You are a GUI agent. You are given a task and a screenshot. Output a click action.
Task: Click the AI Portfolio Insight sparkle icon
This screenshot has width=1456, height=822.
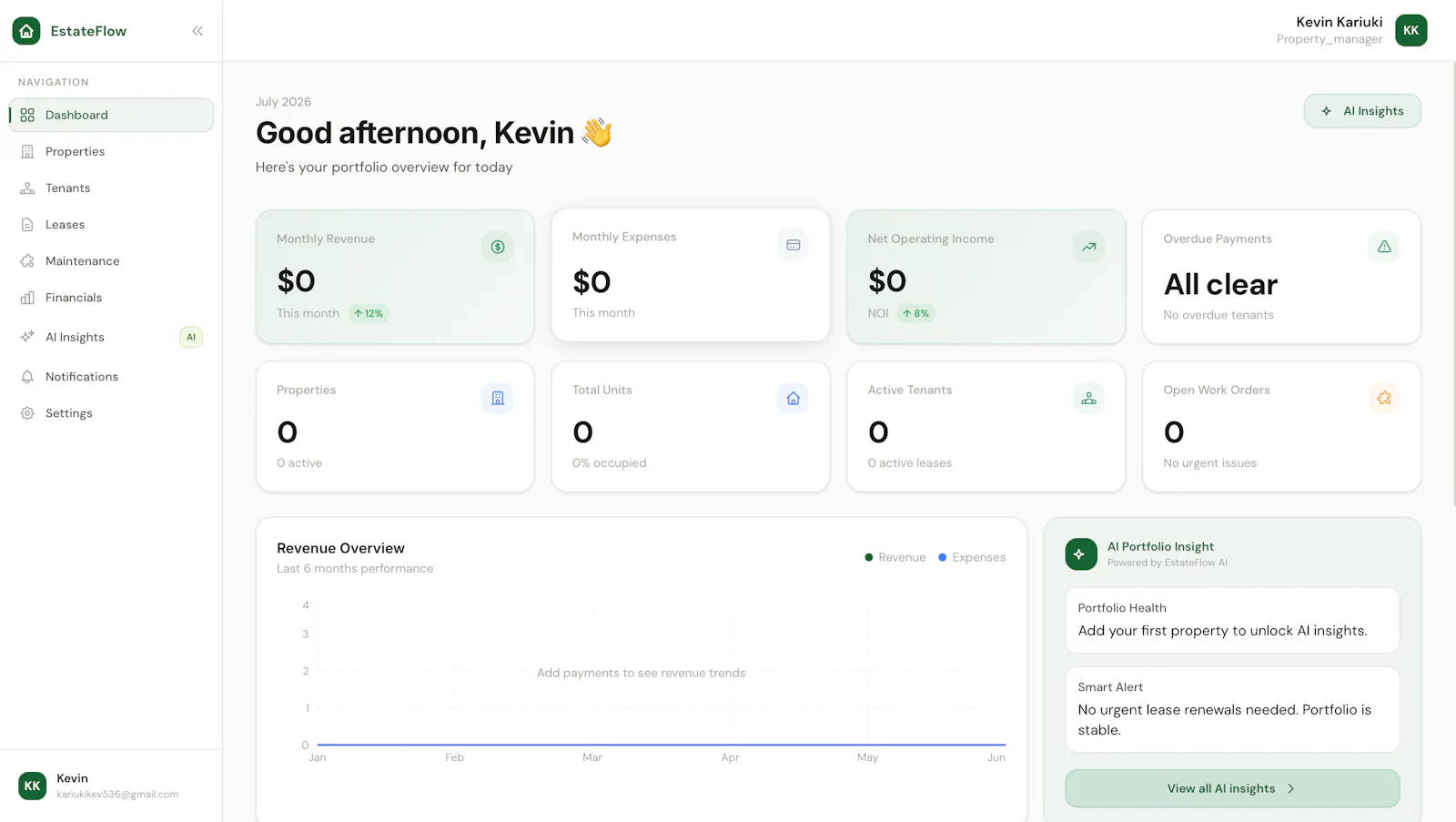pos(1081,554)
